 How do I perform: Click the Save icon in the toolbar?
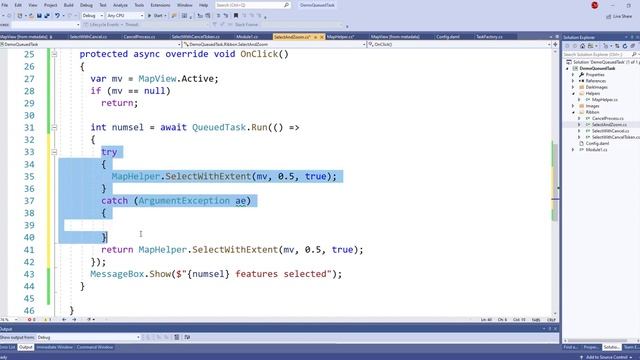click(39, 16)
